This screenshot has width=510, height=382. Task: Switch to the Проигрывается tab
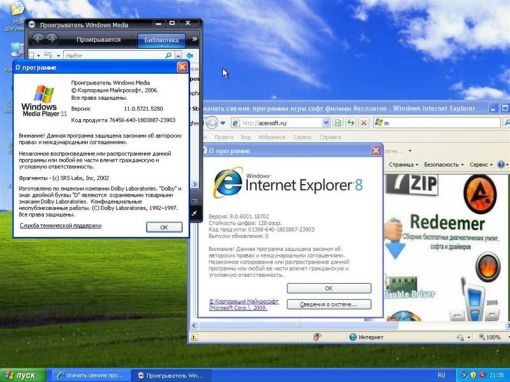click(x=98, y=40)
